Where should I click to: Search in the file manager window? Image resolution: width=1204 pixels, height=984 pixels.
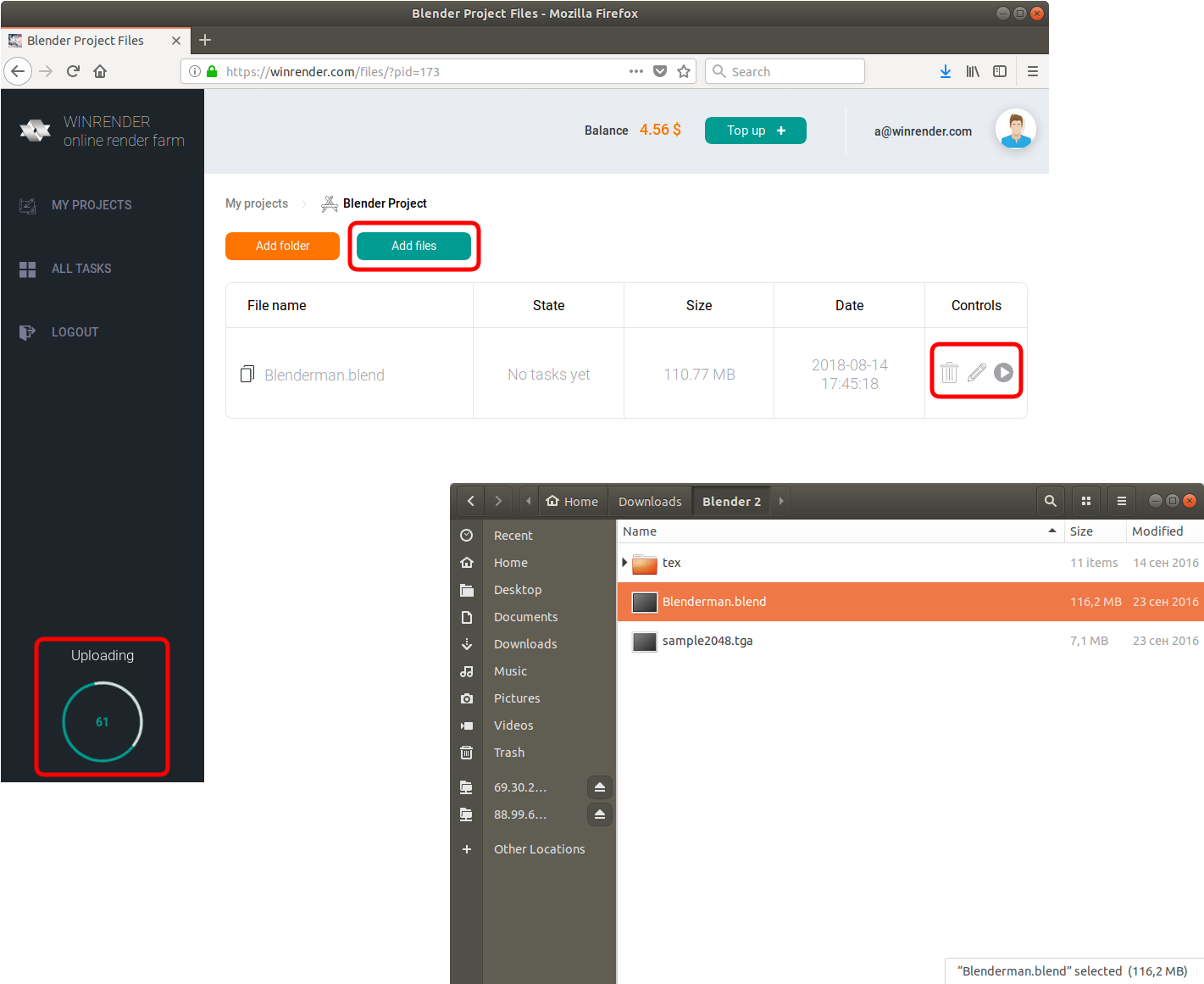tap(1051, 501)
